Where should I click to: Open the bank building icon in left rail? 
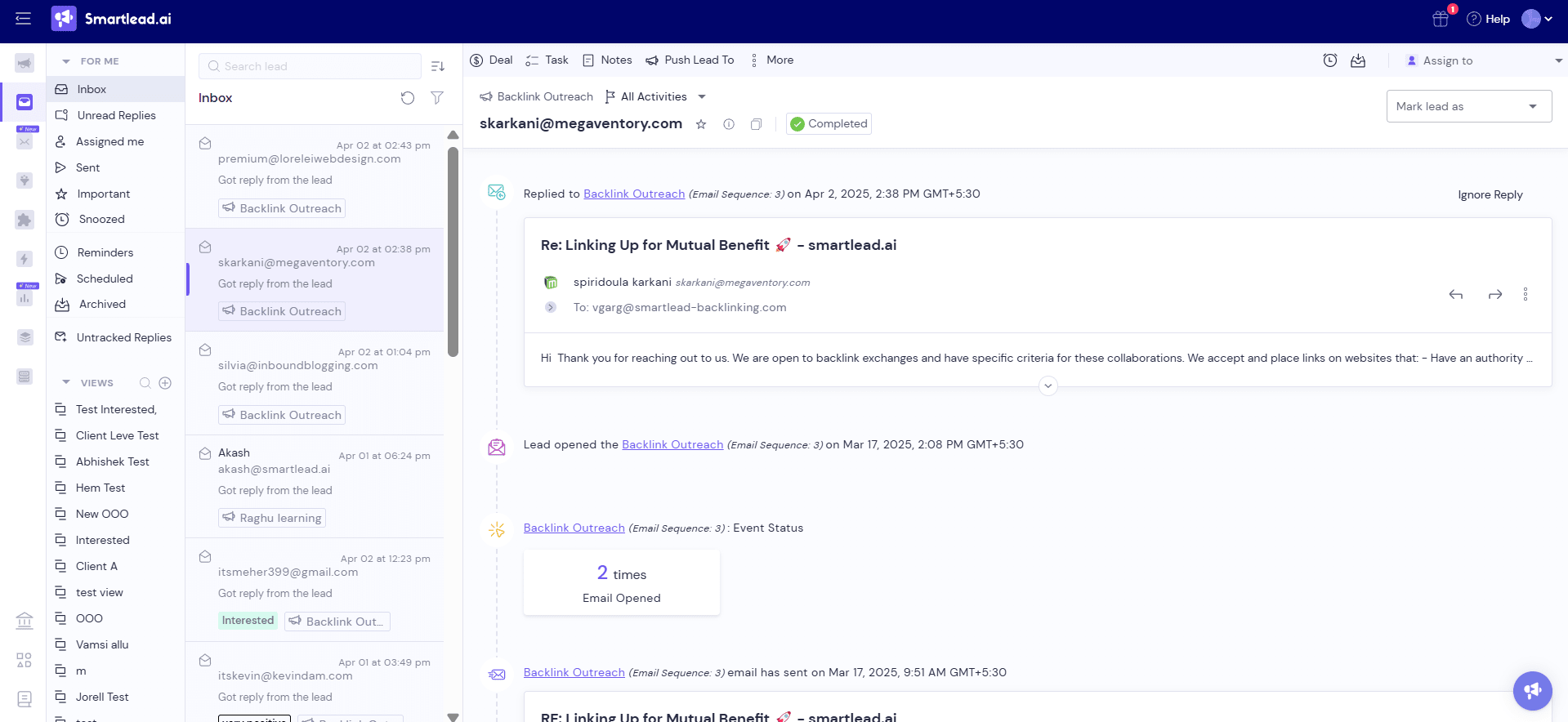pyautogui.click(x=25, y=622)
